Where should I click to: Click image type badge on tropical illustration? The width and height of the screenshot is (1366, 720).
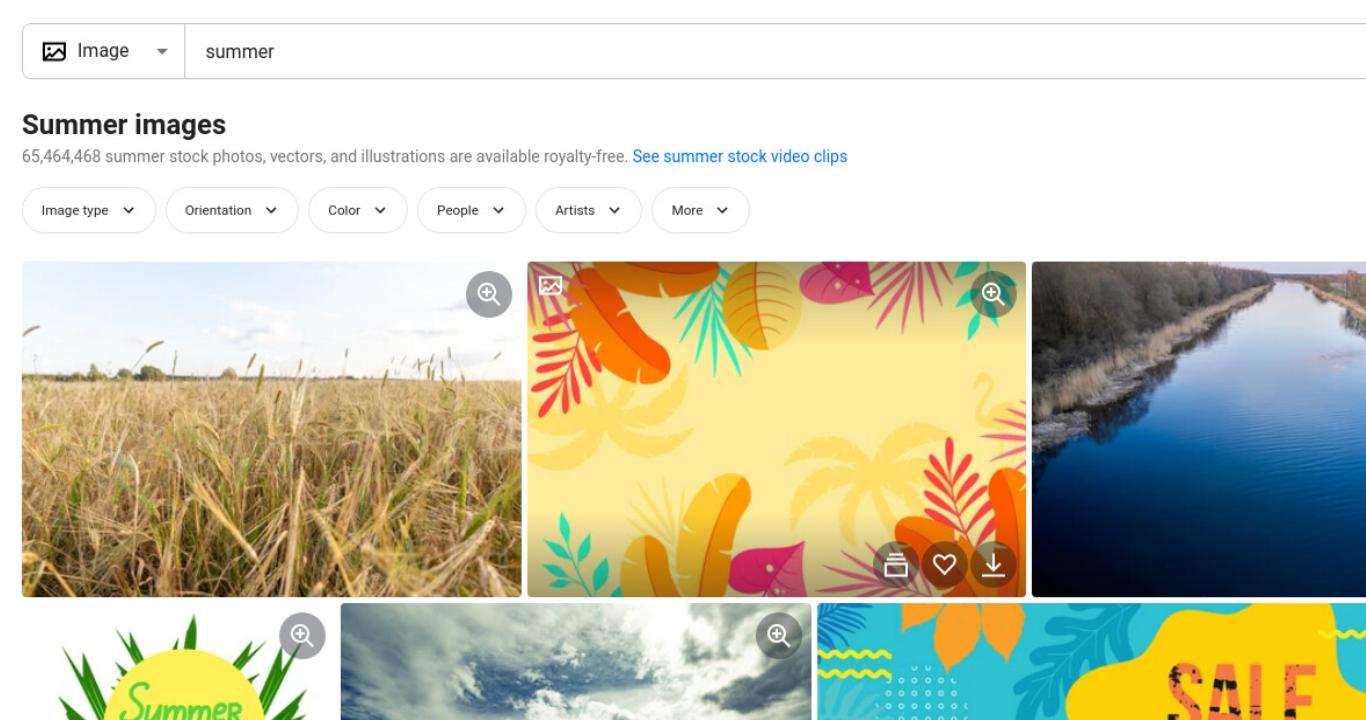click(551, 285)
